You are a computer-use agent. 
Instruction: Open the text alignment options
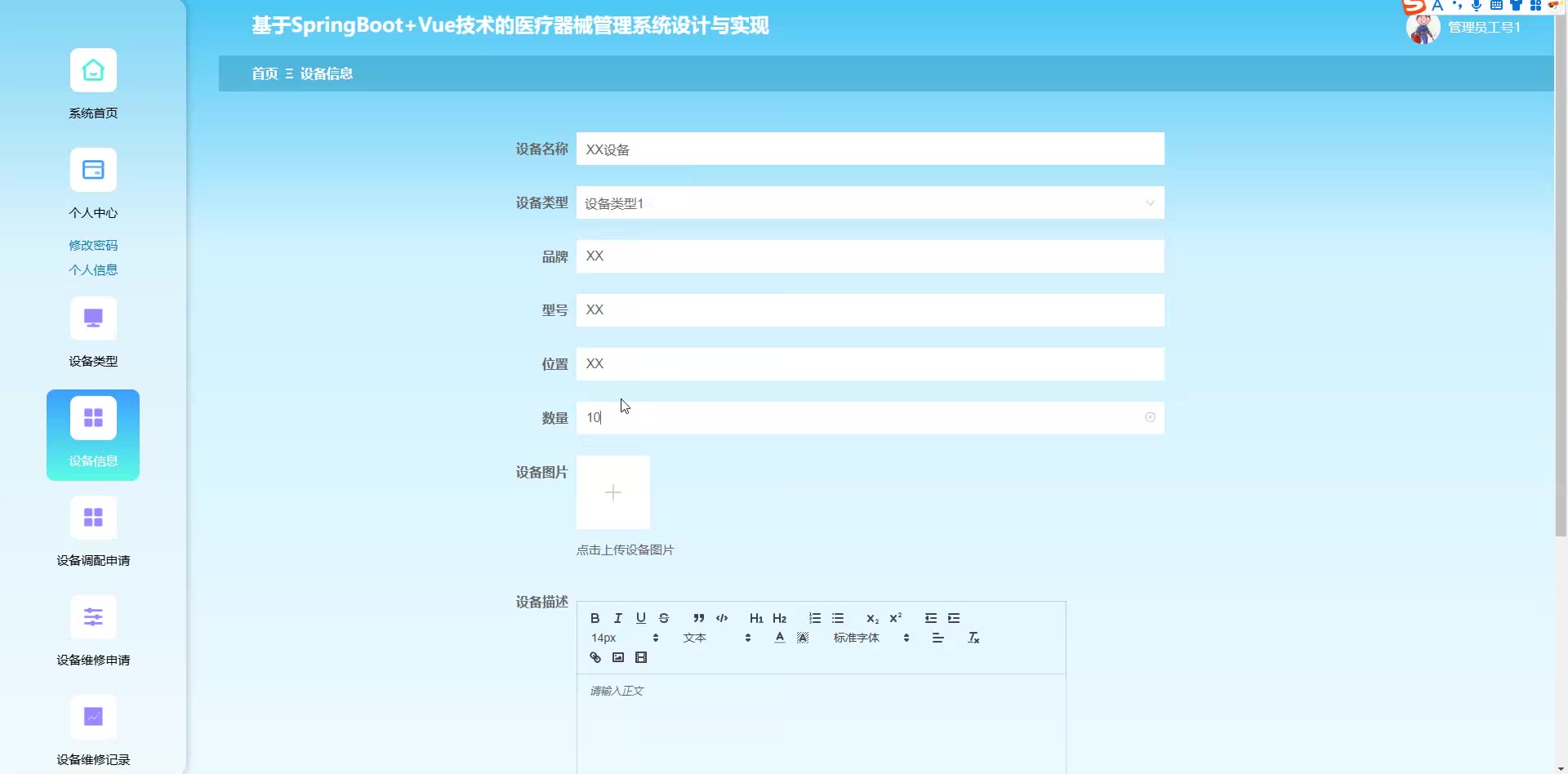point(938,638)
